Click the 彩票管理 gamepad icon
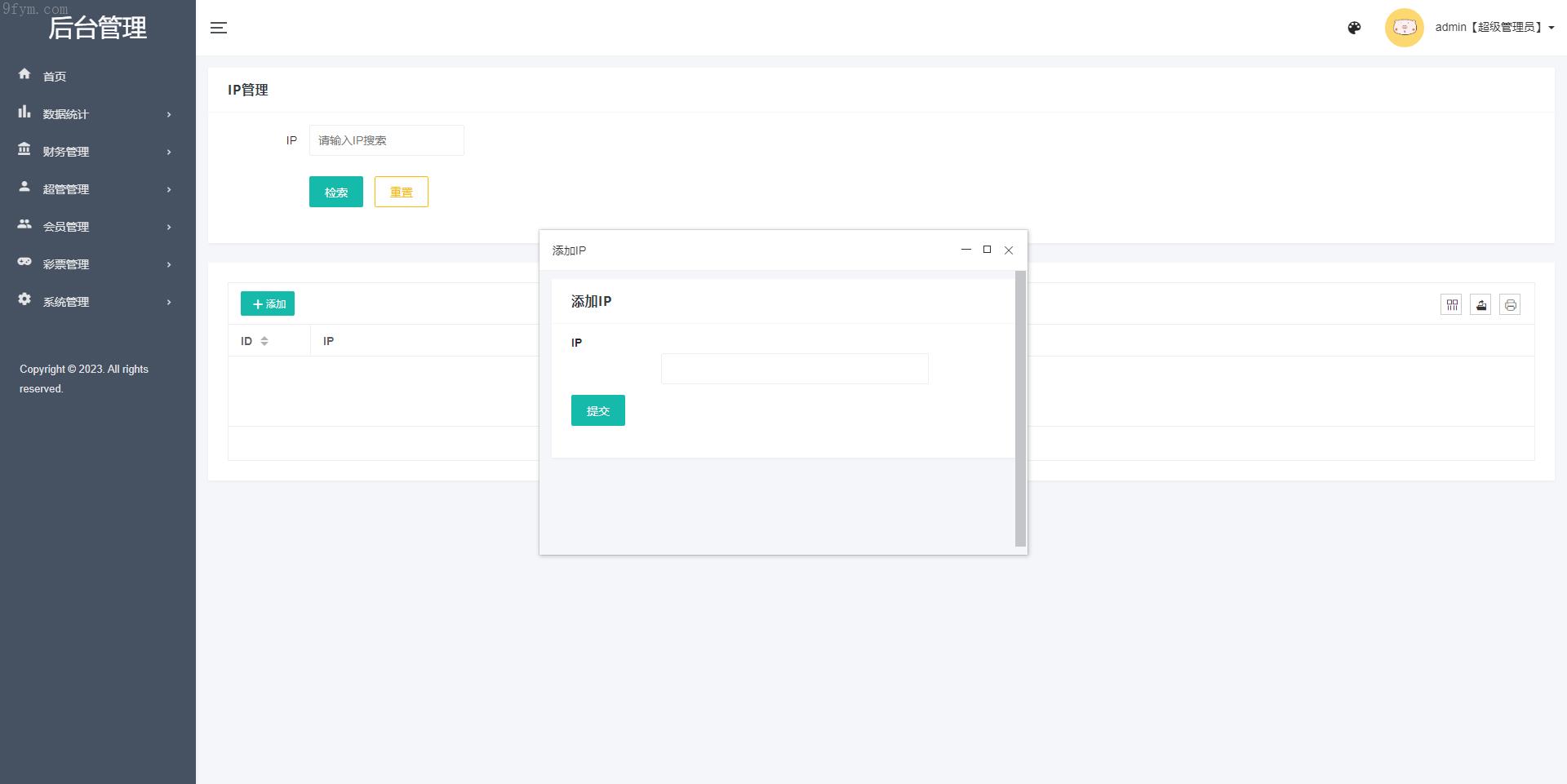The height and width of the screenshot is (784, 1567). (24, 262)
